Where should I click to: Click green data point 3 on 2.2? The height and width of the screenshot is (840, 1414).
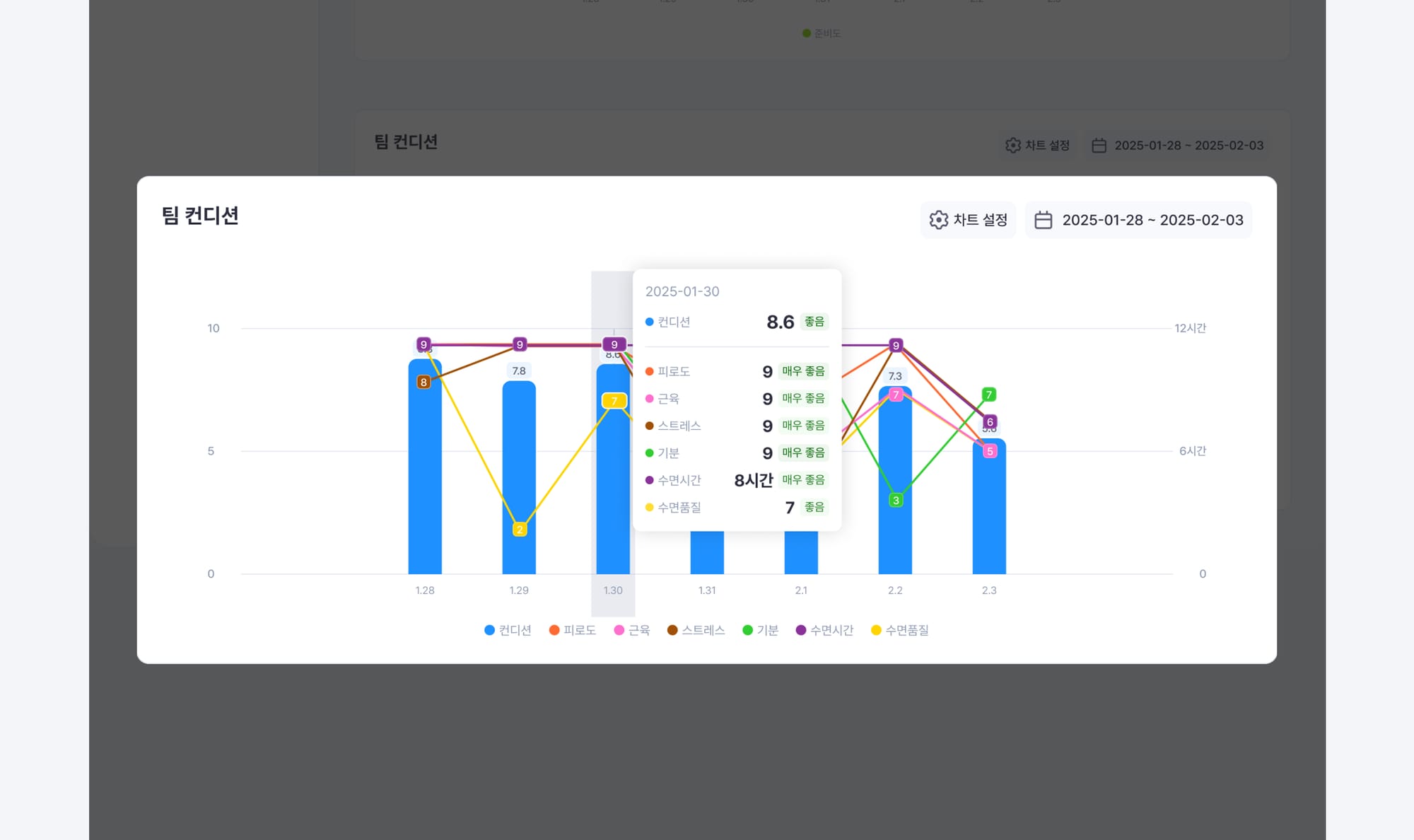(x=896, y=501)
